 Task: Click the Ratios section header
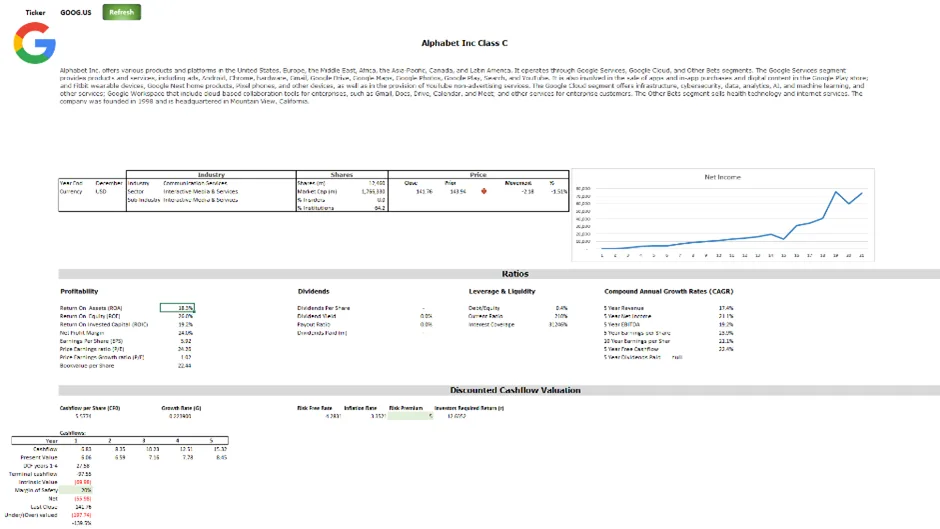[515, 273]
